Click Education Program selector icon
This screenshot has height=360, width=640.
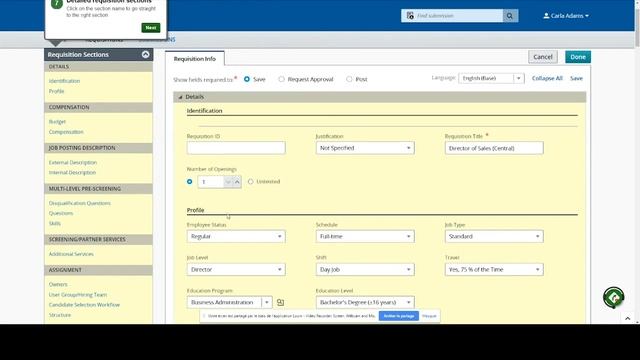[x=280, y=302]
